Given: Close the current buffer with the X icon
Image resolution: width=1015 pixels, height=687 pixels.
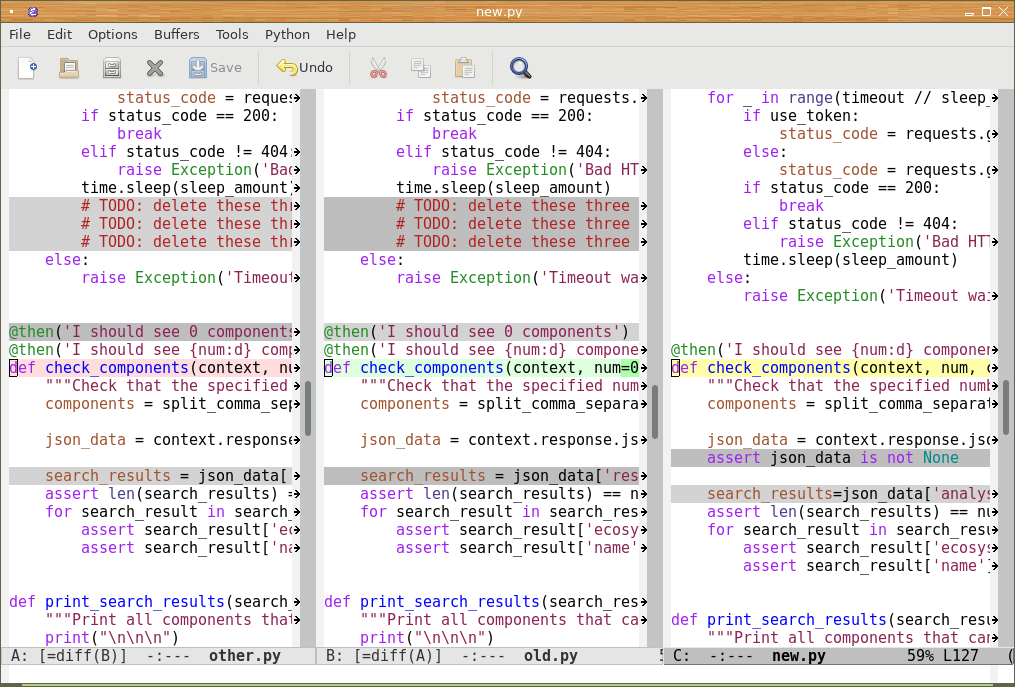Looking at the screenshot, I should coord(155,68).
